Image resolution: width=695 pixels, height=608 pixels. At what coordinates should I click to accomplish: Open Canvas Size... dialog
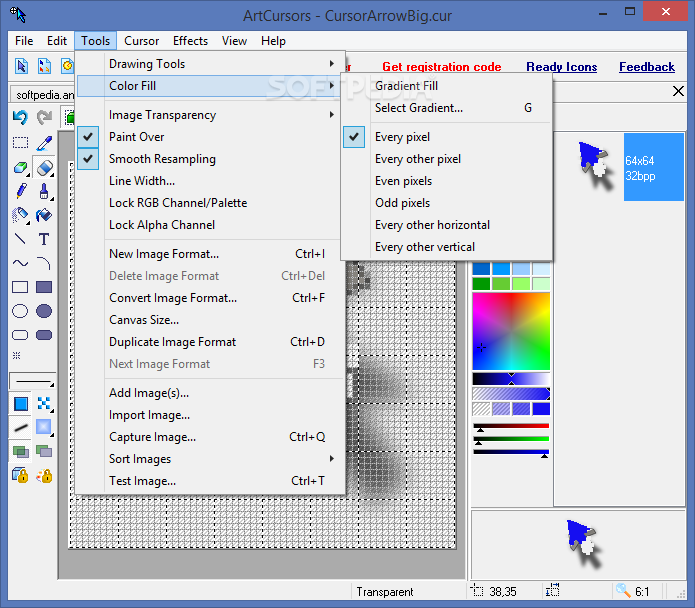tap(209, 320)
